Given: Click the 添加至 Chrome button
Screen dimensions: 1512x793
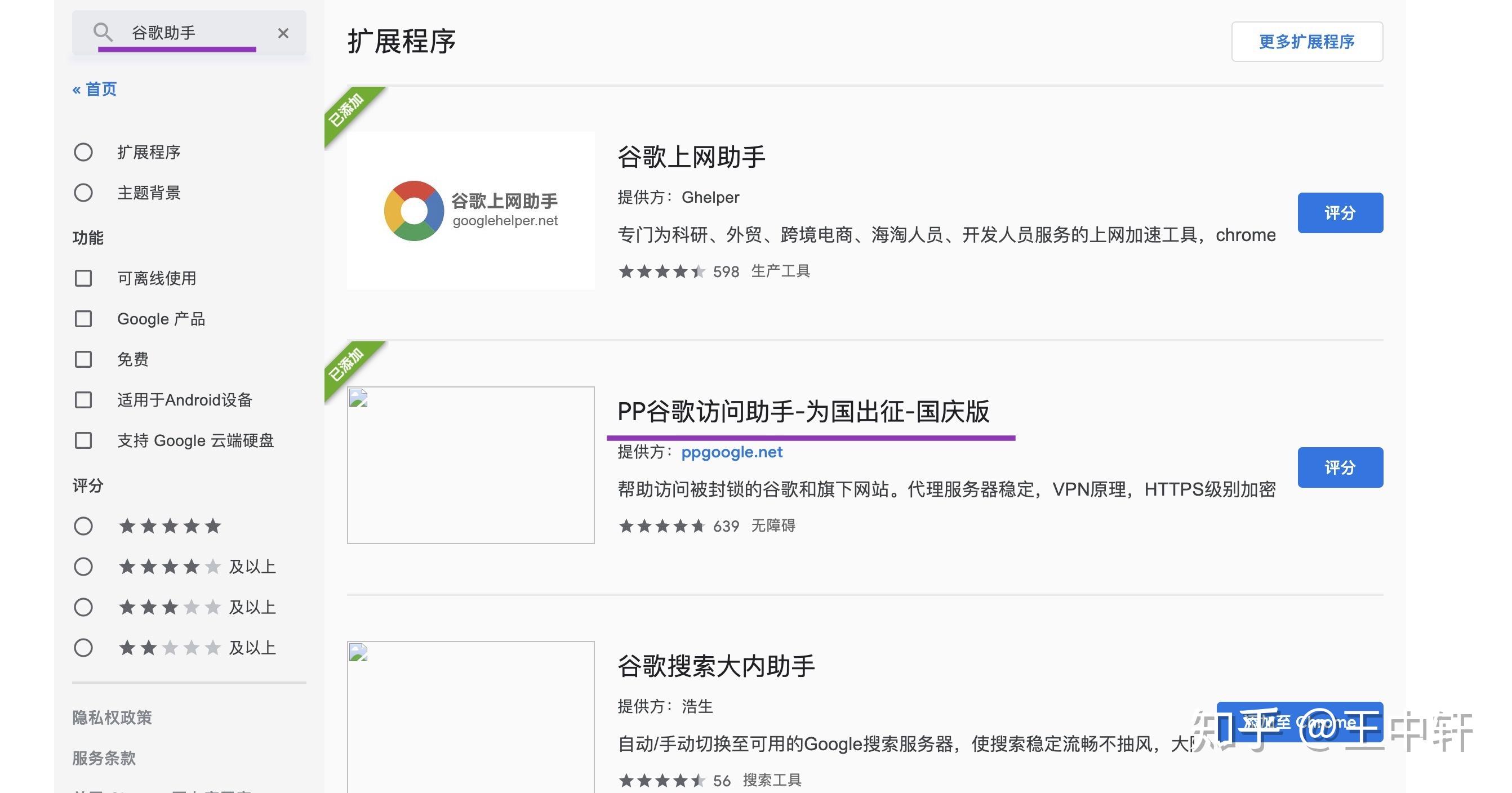Looking at the screenshot, I should pyautogui.click(x=1300, y=722).
